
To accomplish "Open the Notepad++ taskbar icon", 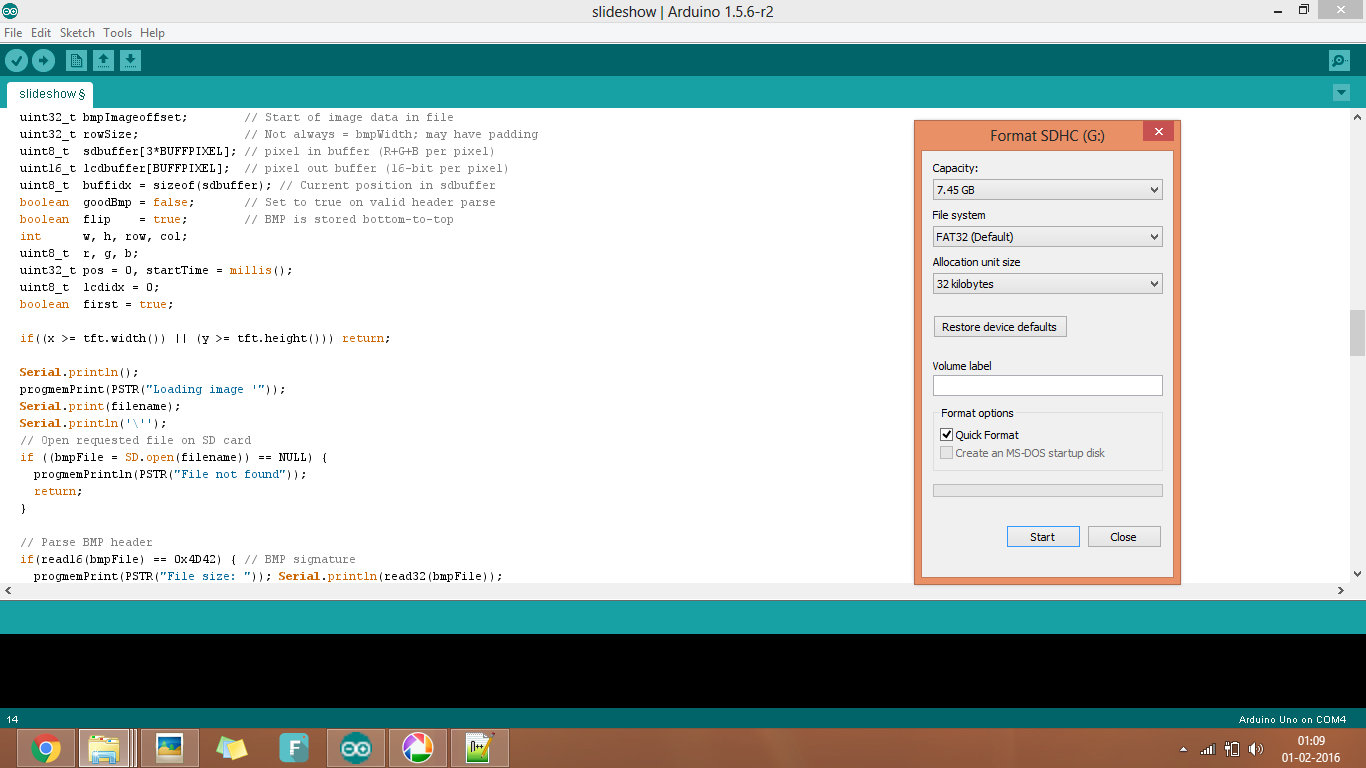I will [480, 748].
